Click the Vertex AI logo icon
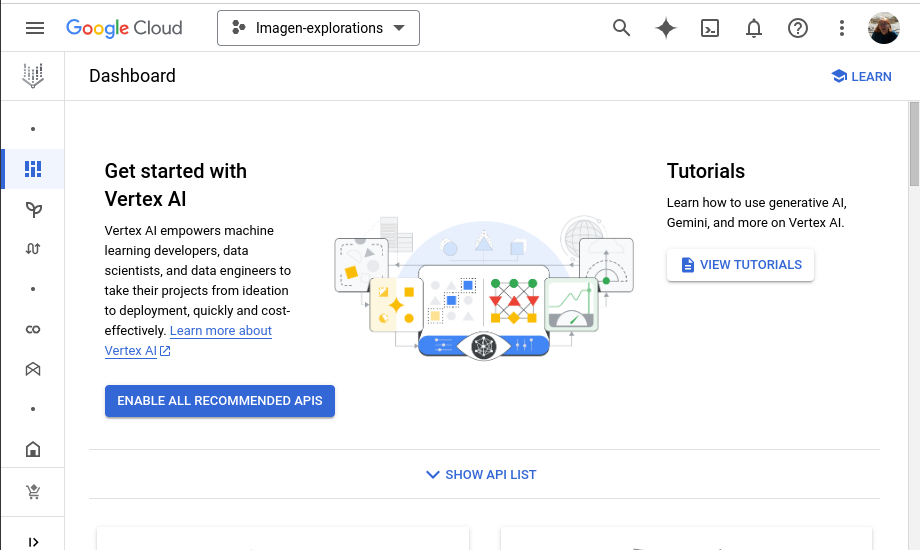 point(33,75)
